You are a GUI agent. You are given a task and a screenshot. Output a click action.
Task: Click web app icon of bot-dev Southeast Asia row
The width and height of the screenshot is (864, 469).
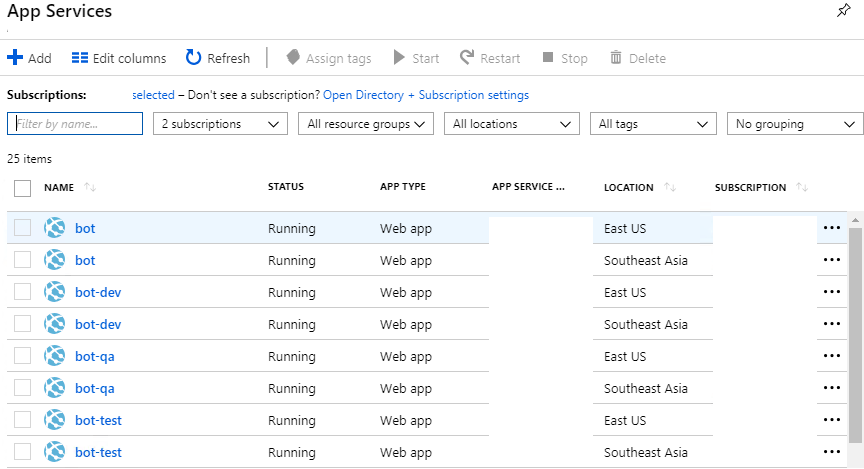55,324
